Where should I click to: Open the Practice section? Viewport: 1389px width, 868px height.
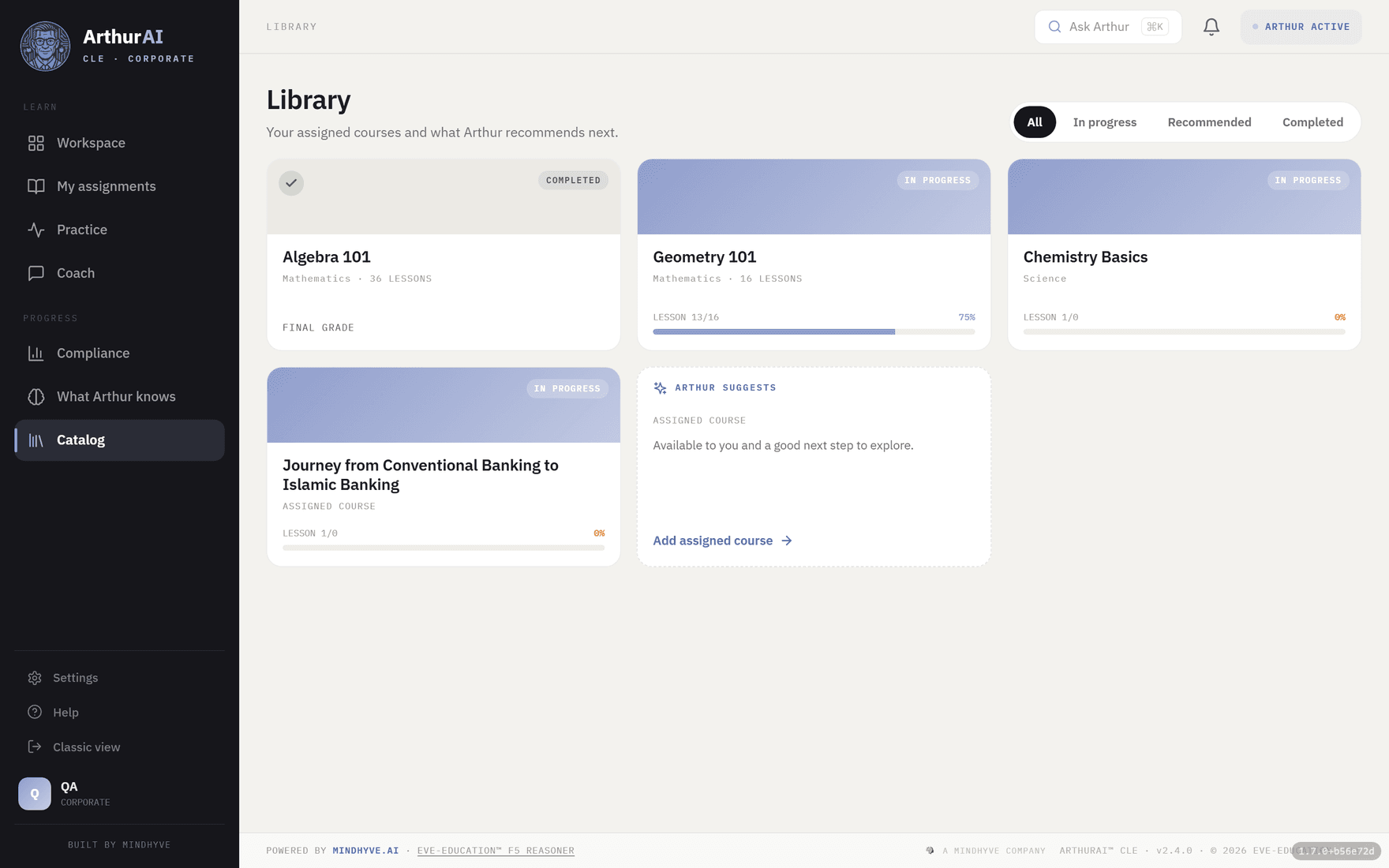pos(119,230)
